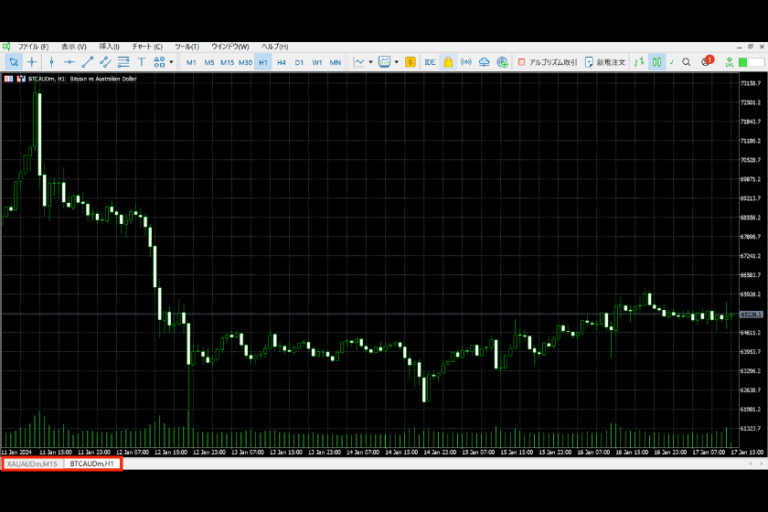
Task: Open the search magnifier icon
Action: pyautogui.click(x=686, y=62)
